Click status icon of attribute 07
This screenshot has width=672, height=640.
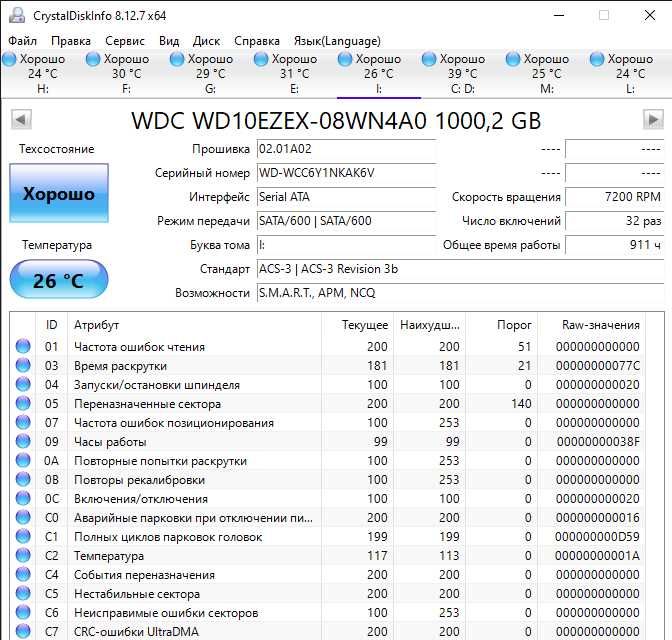click(23, 422)
